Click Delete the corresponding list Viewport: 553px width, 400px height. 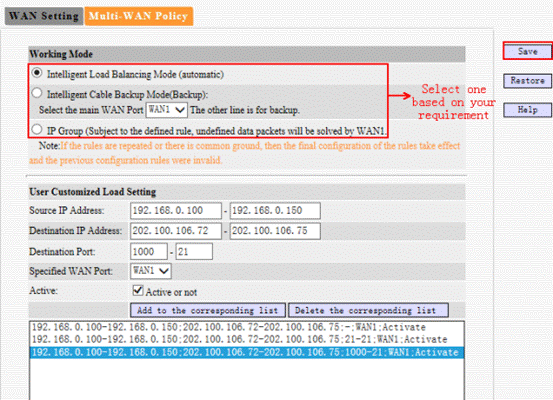pos(368,310)
